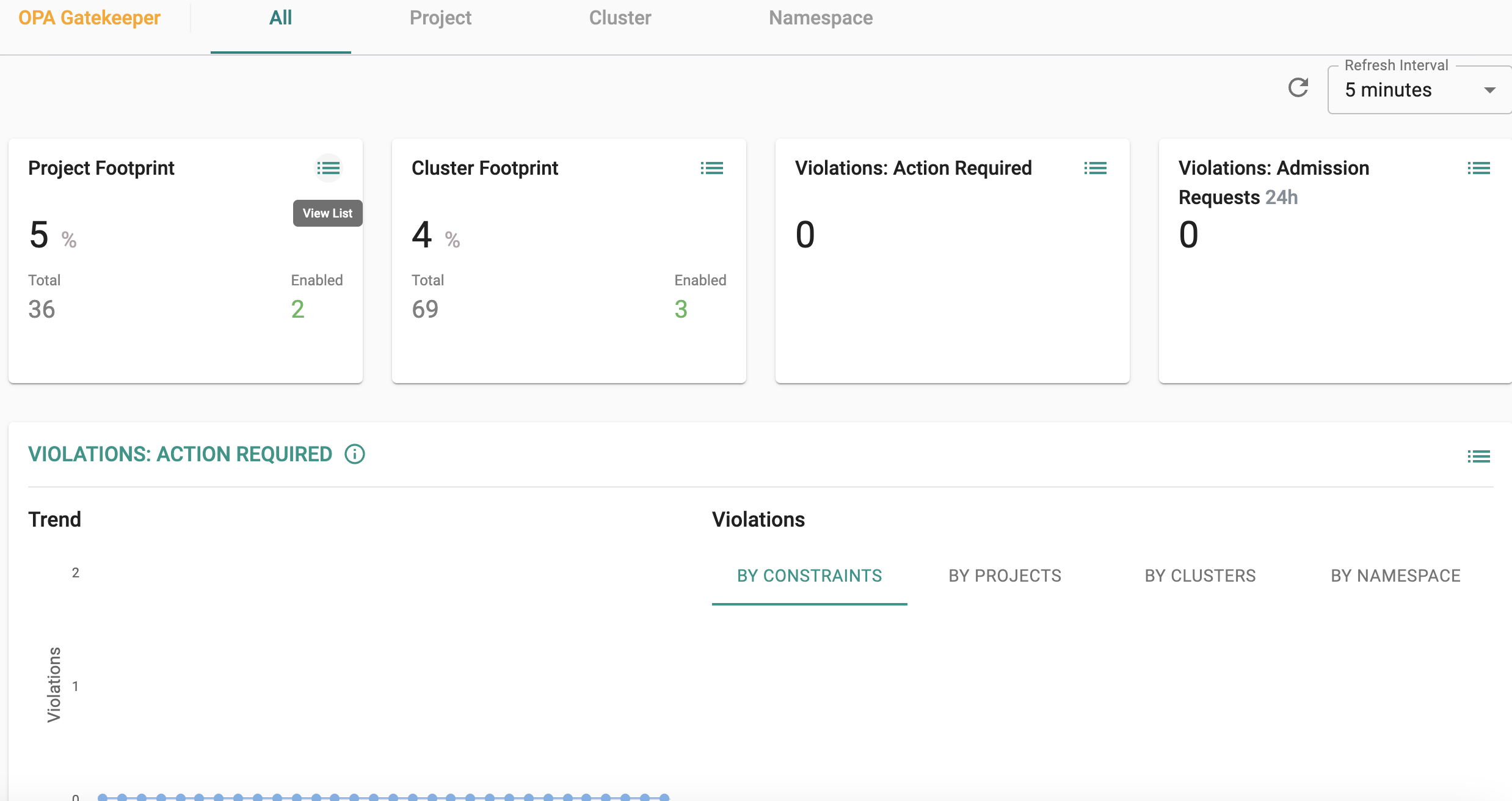Click Violations: Admission Requests 24h title
Screen dimensions: 1512x801
1274,183
